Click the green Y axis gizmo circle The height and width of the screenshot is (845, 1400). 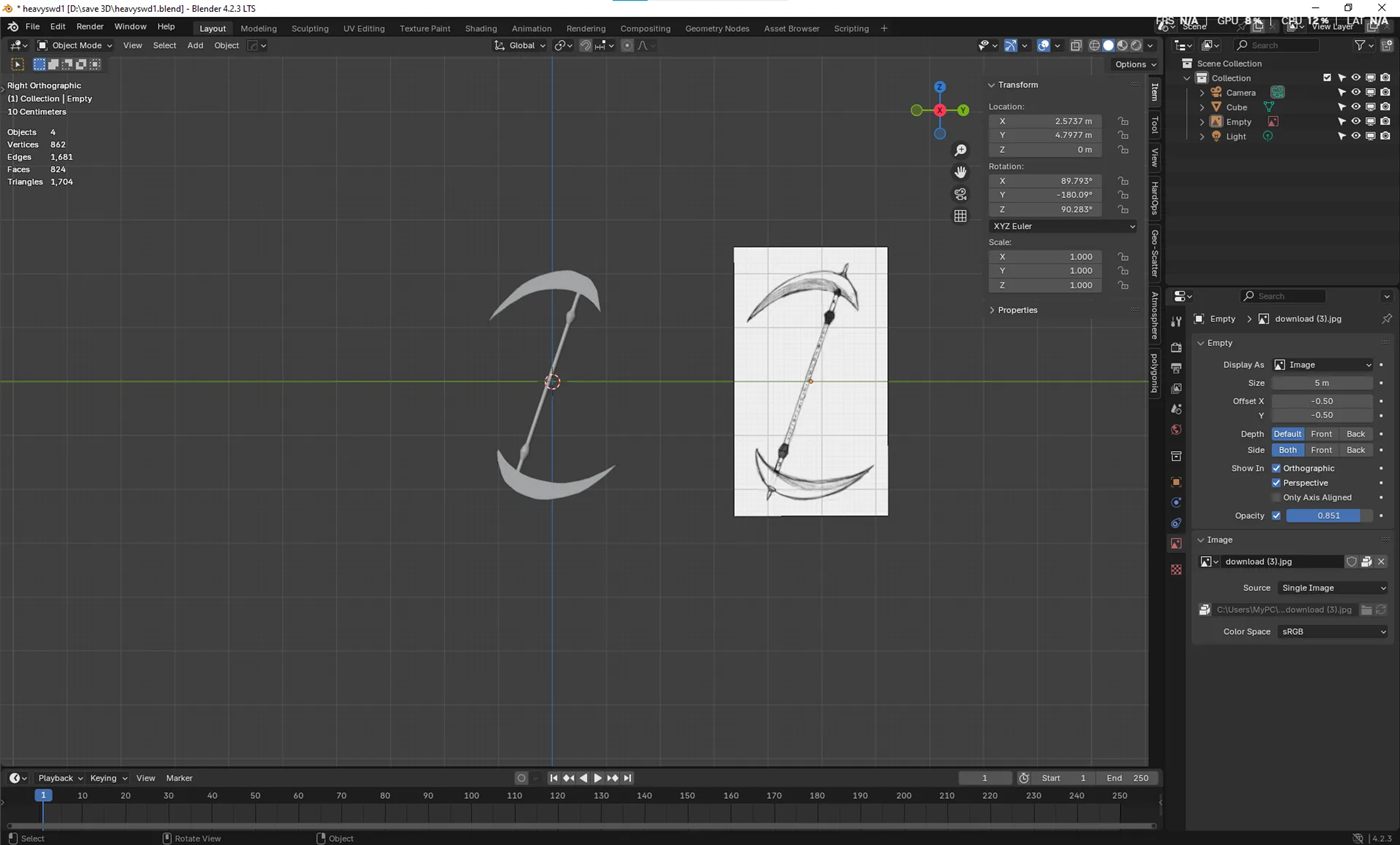[x=963, y=110]
